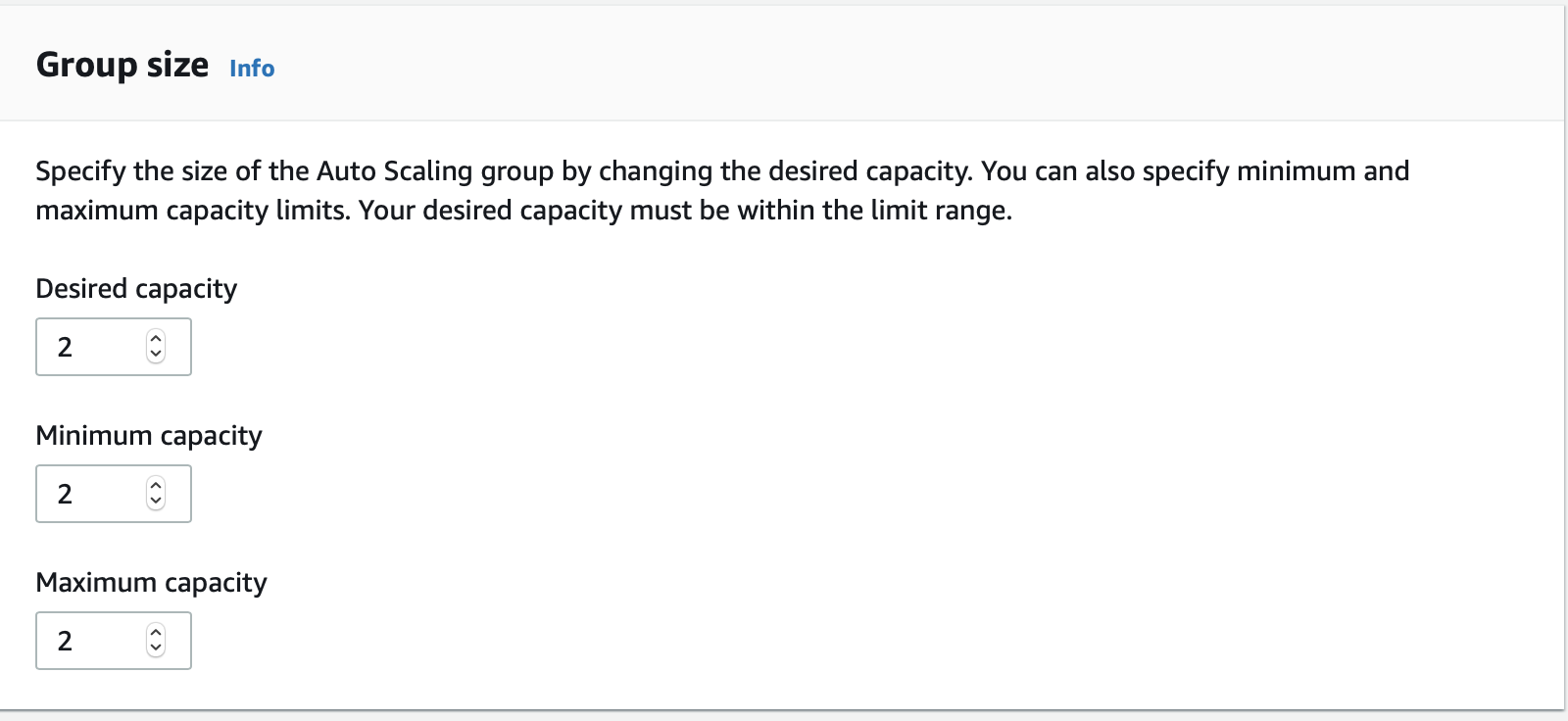Increment Maximum capacity using the up arrow
Screen dimensions: 1568x721
tap(156, 632)
